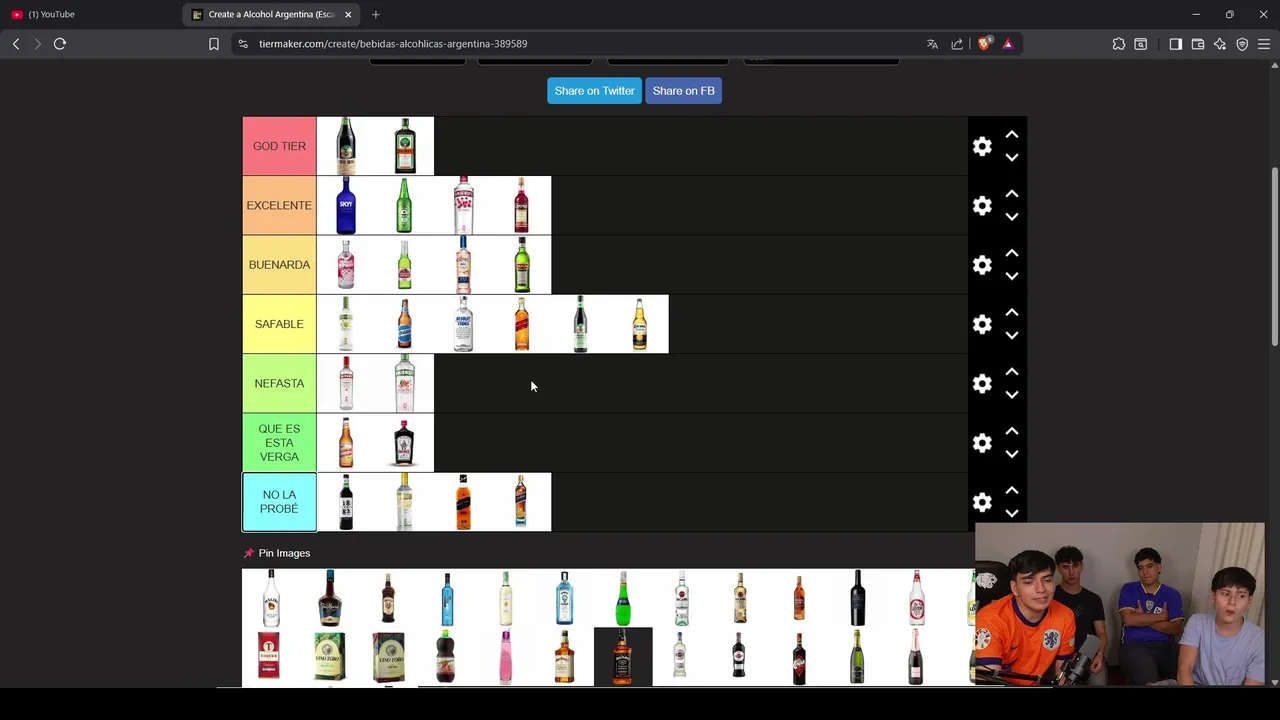Open Leo AI sparkle icon
Viewport: 1280px width, 720px height.
(x=1220, y=44)
